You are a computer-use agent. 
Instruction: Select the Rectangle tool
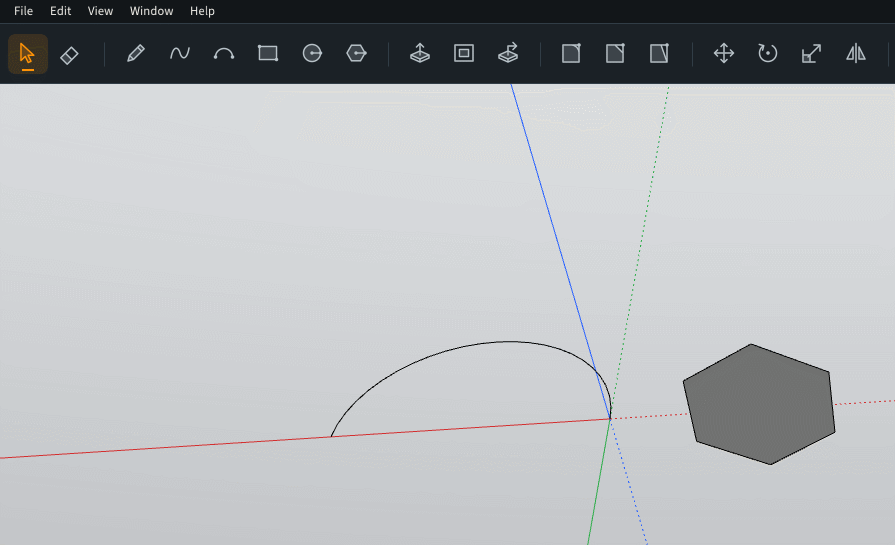[268, 54]
